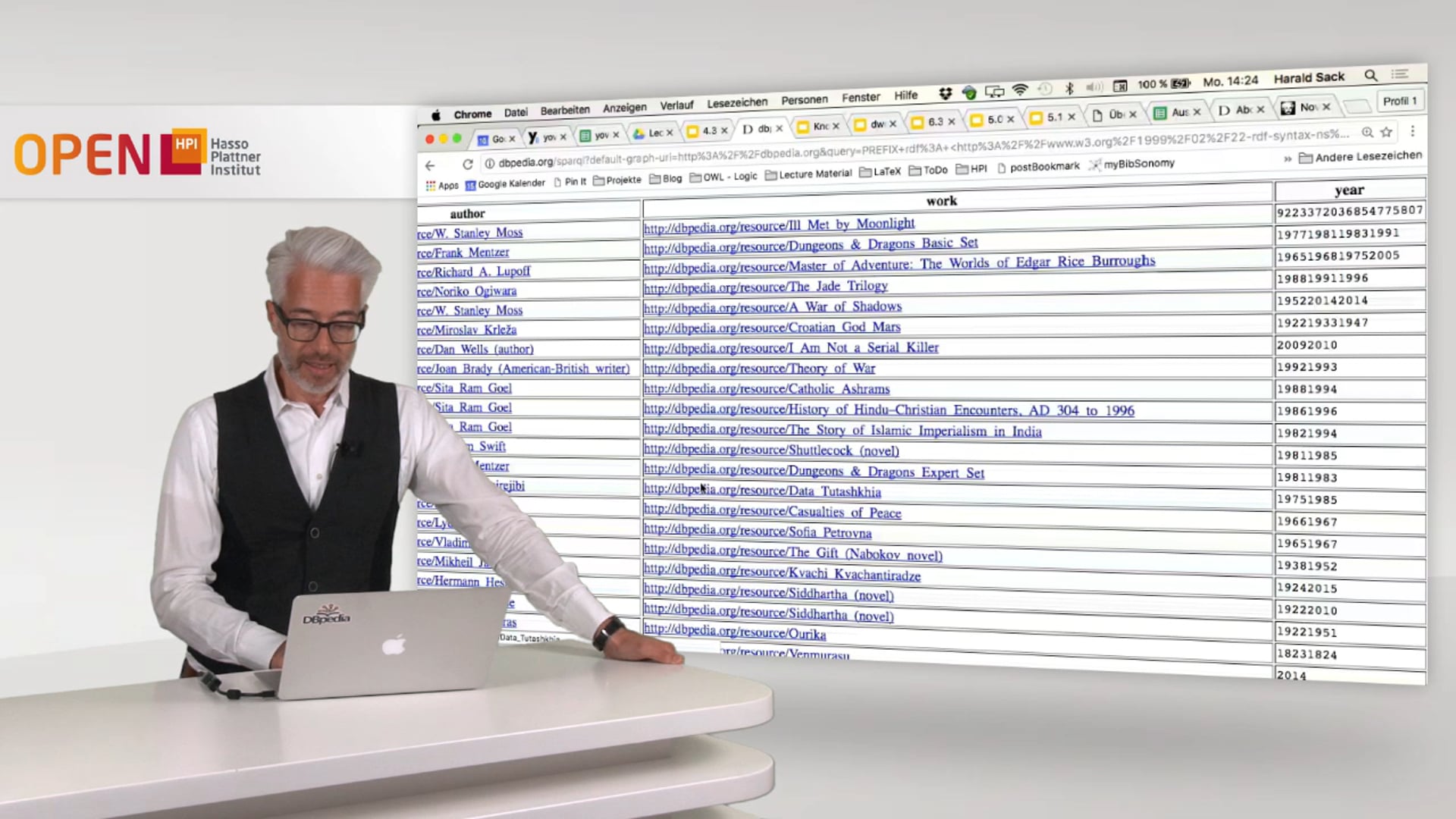Screen dimensions: 1456x819
Task: Open Chrome's three-dot menu
Action: 1412,132
